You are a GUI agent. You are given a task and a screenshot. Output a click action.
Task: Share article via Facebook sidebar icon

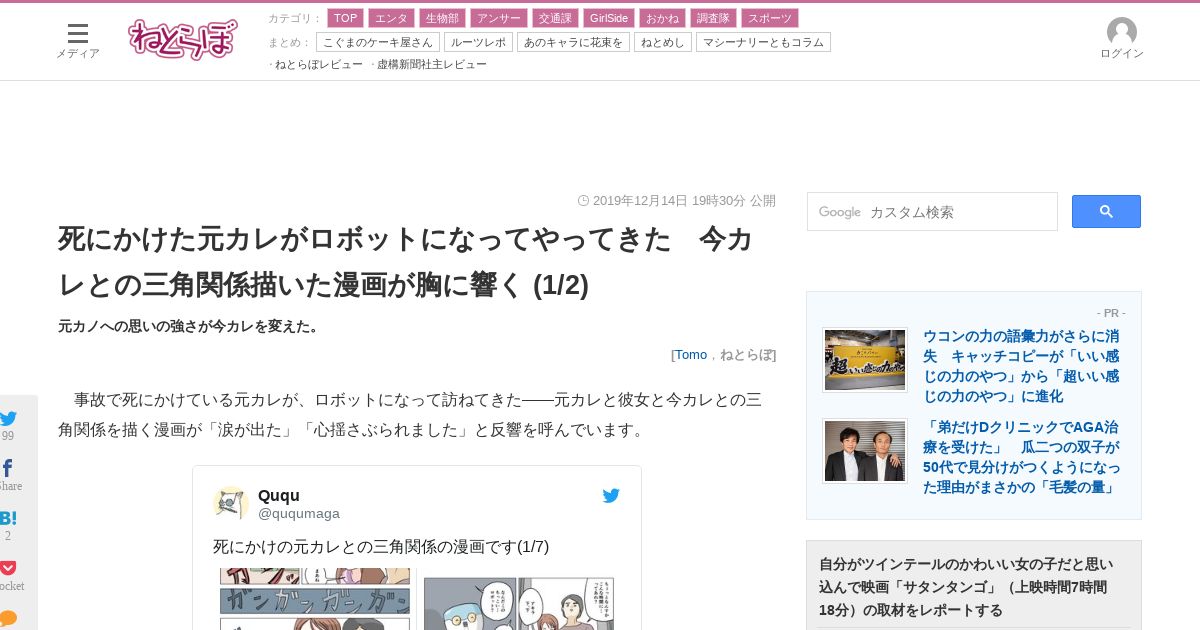click(x=8, y=468)
